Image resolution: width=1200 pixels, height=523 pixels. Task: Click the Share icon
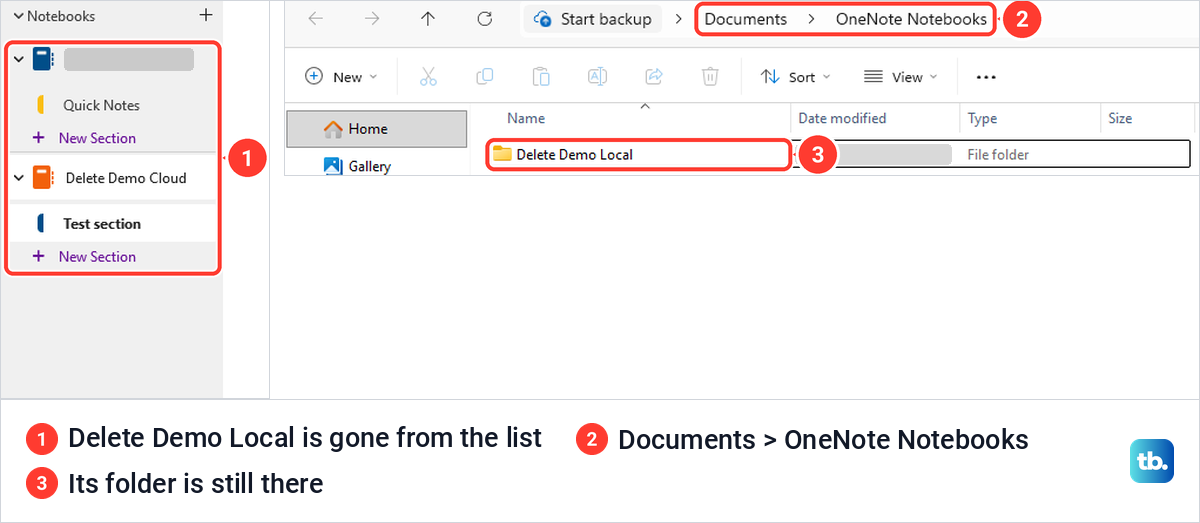[x=654, y=77]
